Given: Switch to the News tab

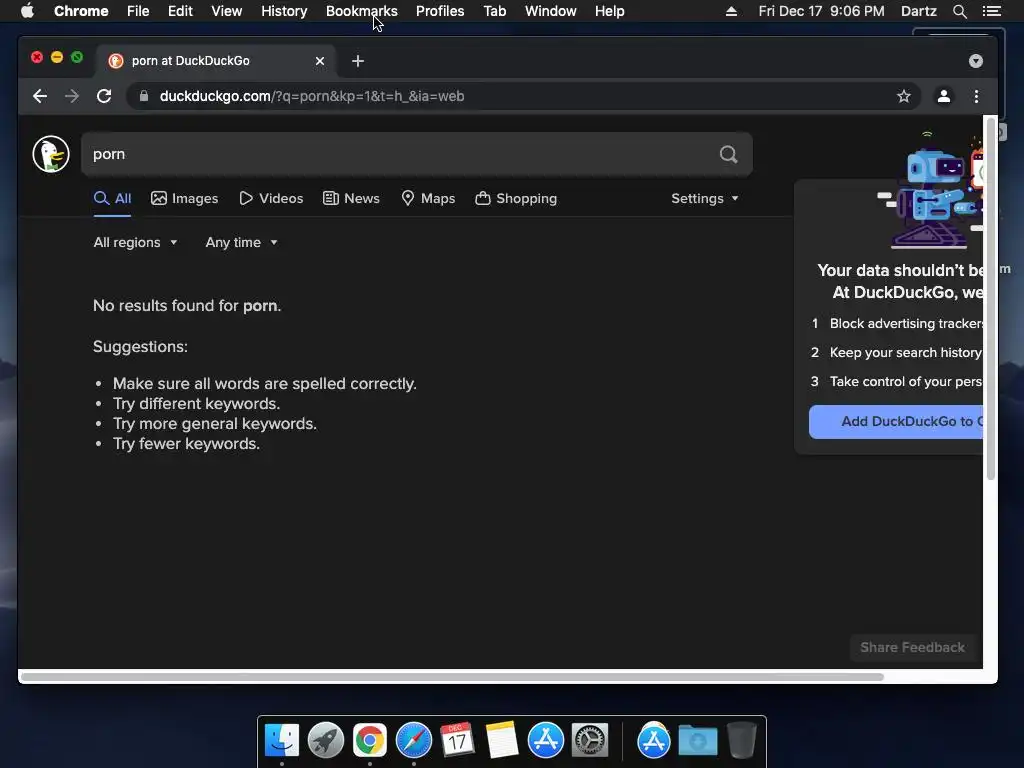Looking at the screenshot, I should [x=351, y=199].
